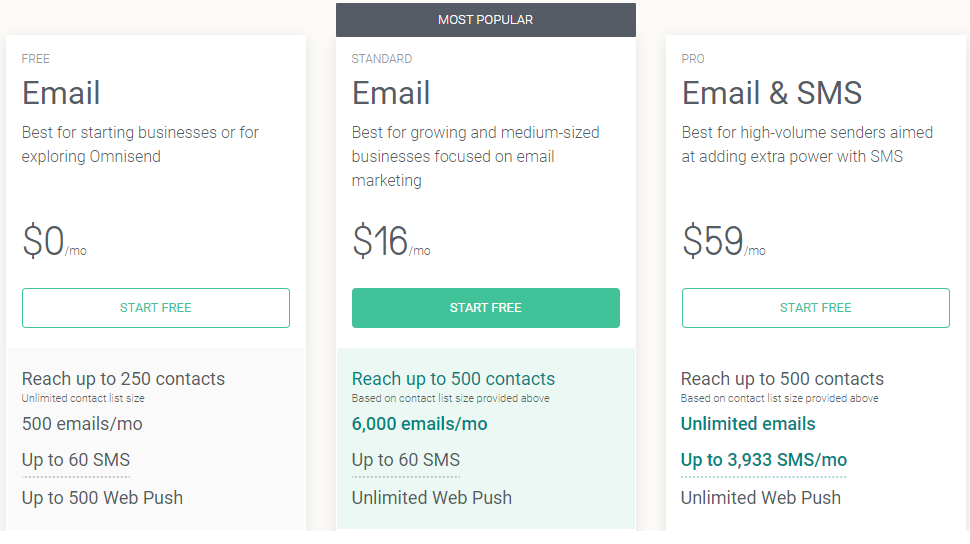Click 'Reach up to 250 contacts' text

click(x=123, y=379)
